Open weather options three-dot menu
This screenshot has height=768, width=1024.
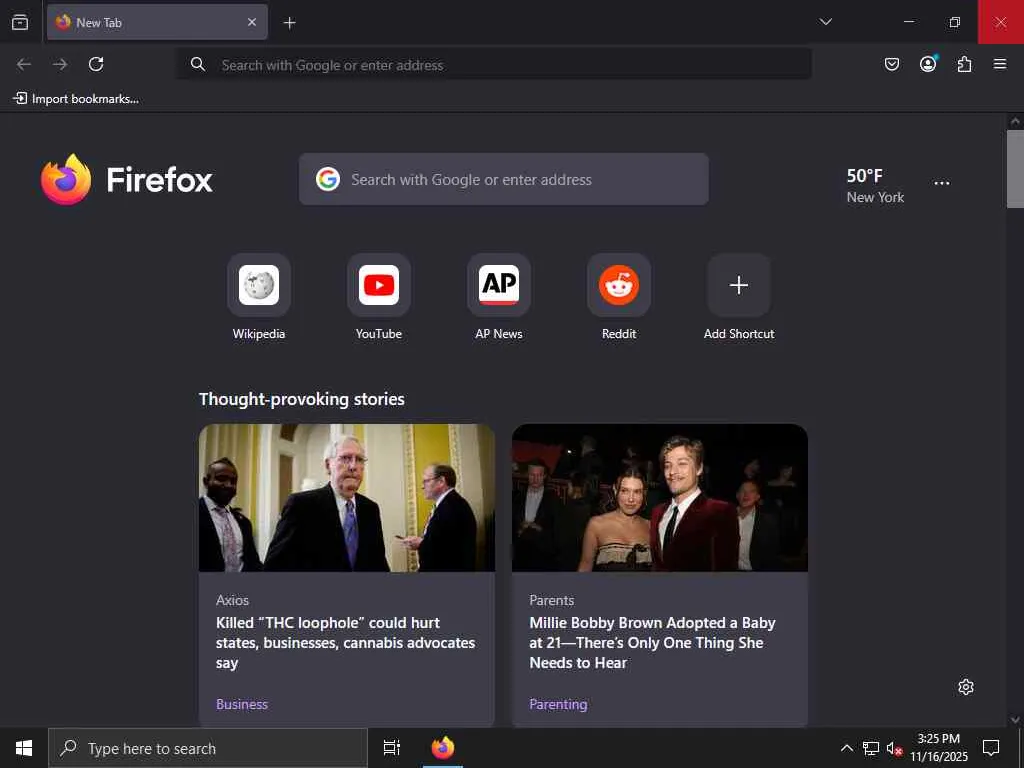coord(942,183)
